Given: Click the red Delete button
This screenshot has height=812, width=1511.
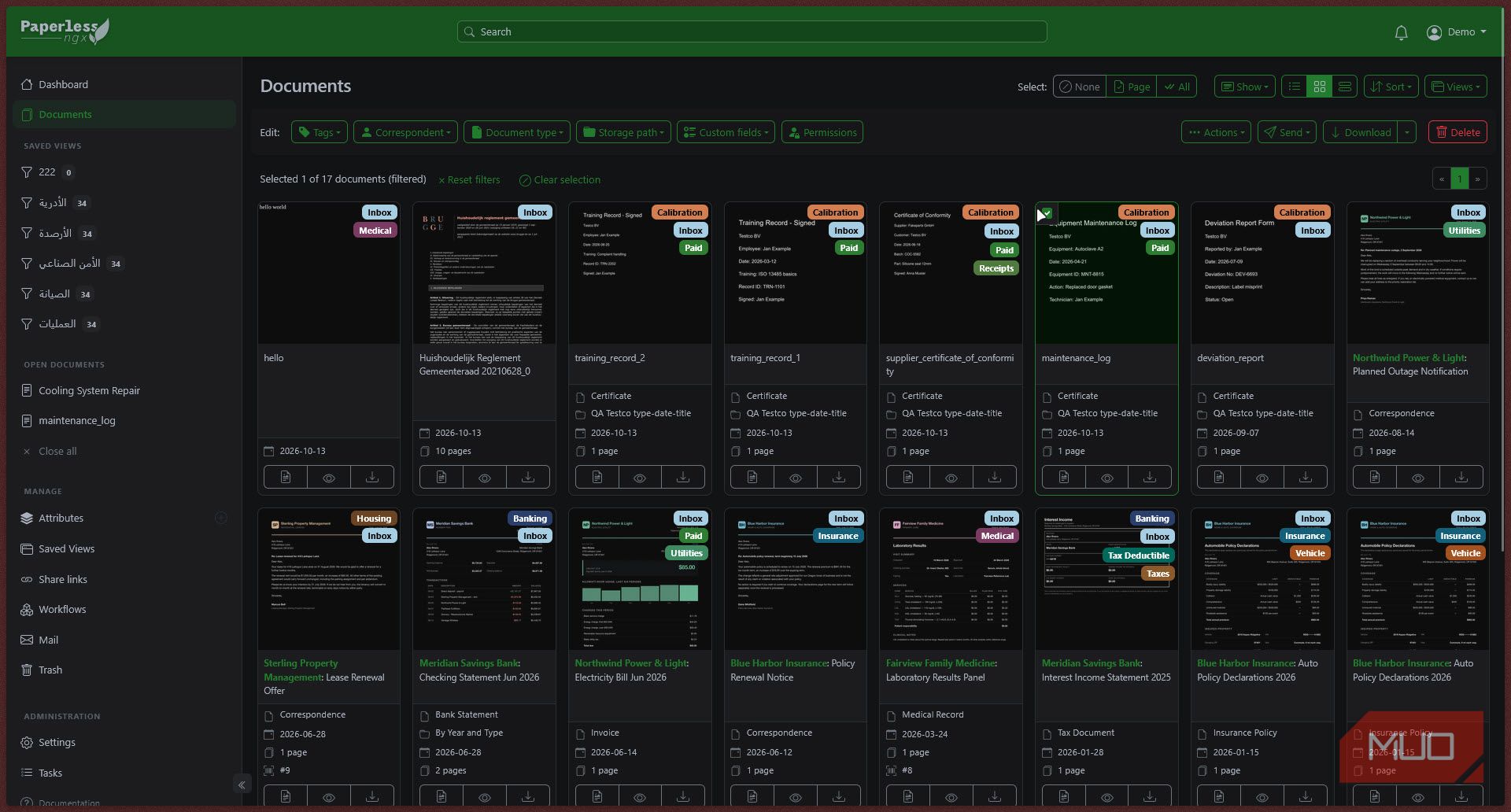Looking at the screenshot, I should click(1457, 132).
